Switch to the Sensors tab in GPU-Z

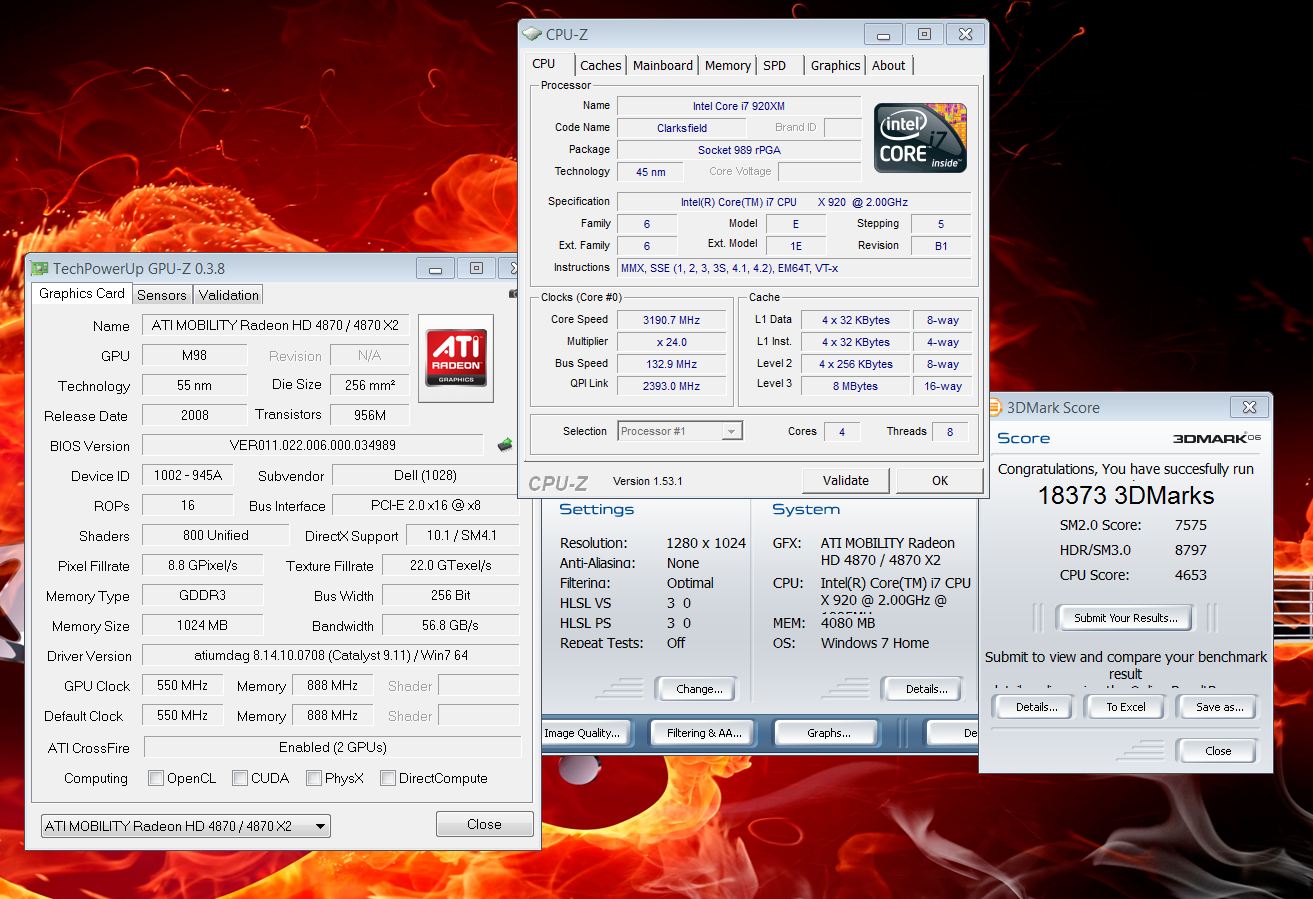[x=162, y=295]
